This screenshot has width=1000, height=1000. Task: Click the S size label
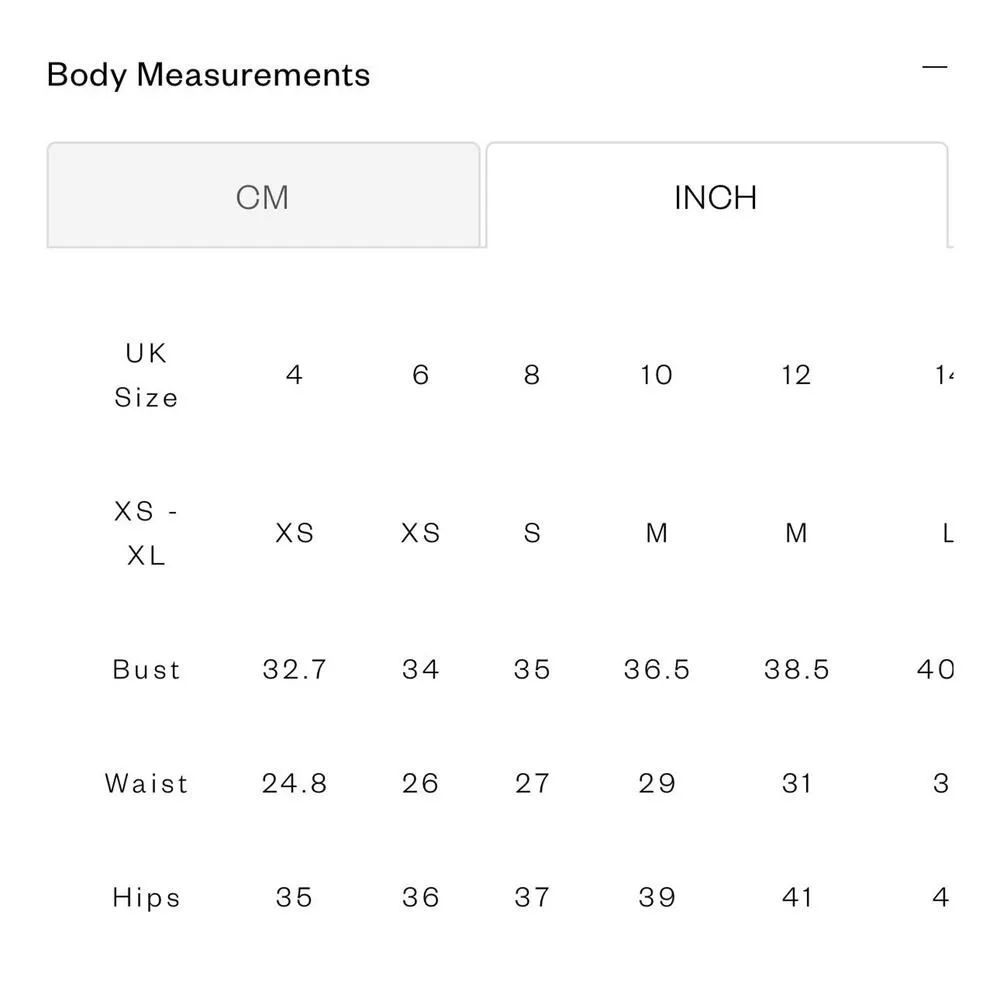[532, 533]
